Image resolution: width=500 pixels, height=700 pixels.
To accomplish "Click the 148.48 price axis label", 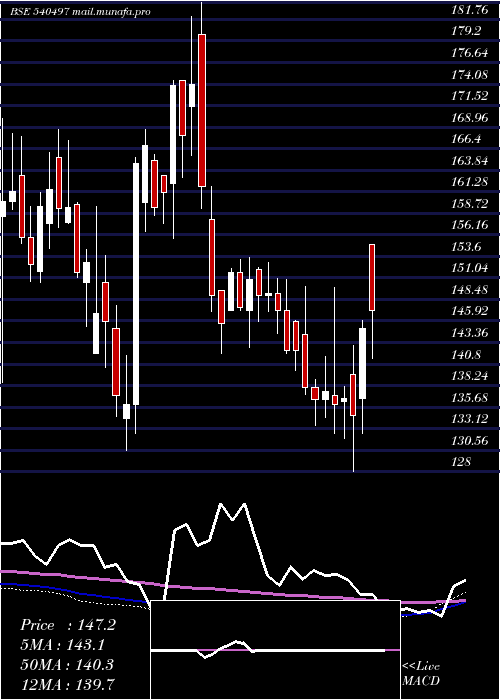I will coord(469,290).
